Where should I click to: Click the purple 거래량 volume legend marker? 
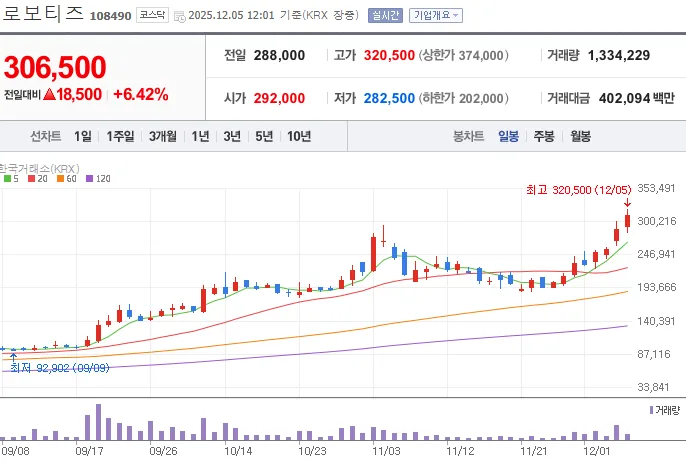point(651,410)
